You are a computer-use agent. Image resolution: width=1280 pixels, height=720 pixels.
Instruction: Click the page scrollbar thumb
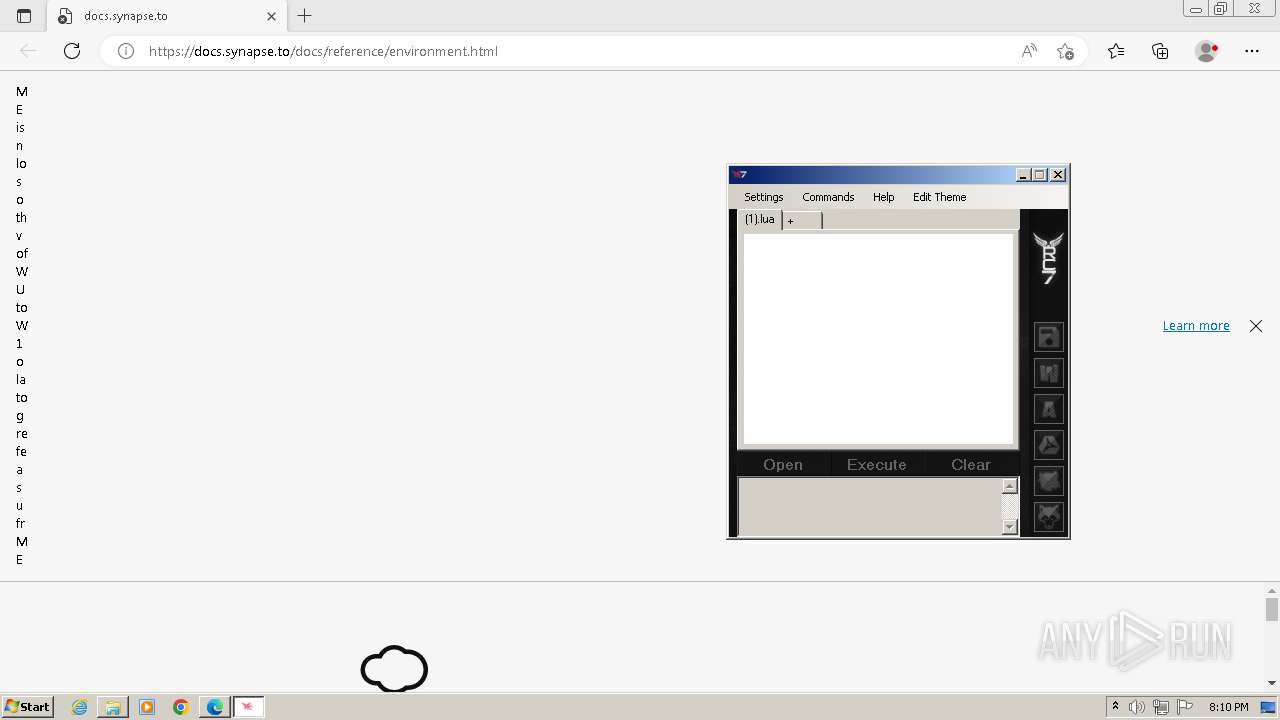(x=1272, y=609)
